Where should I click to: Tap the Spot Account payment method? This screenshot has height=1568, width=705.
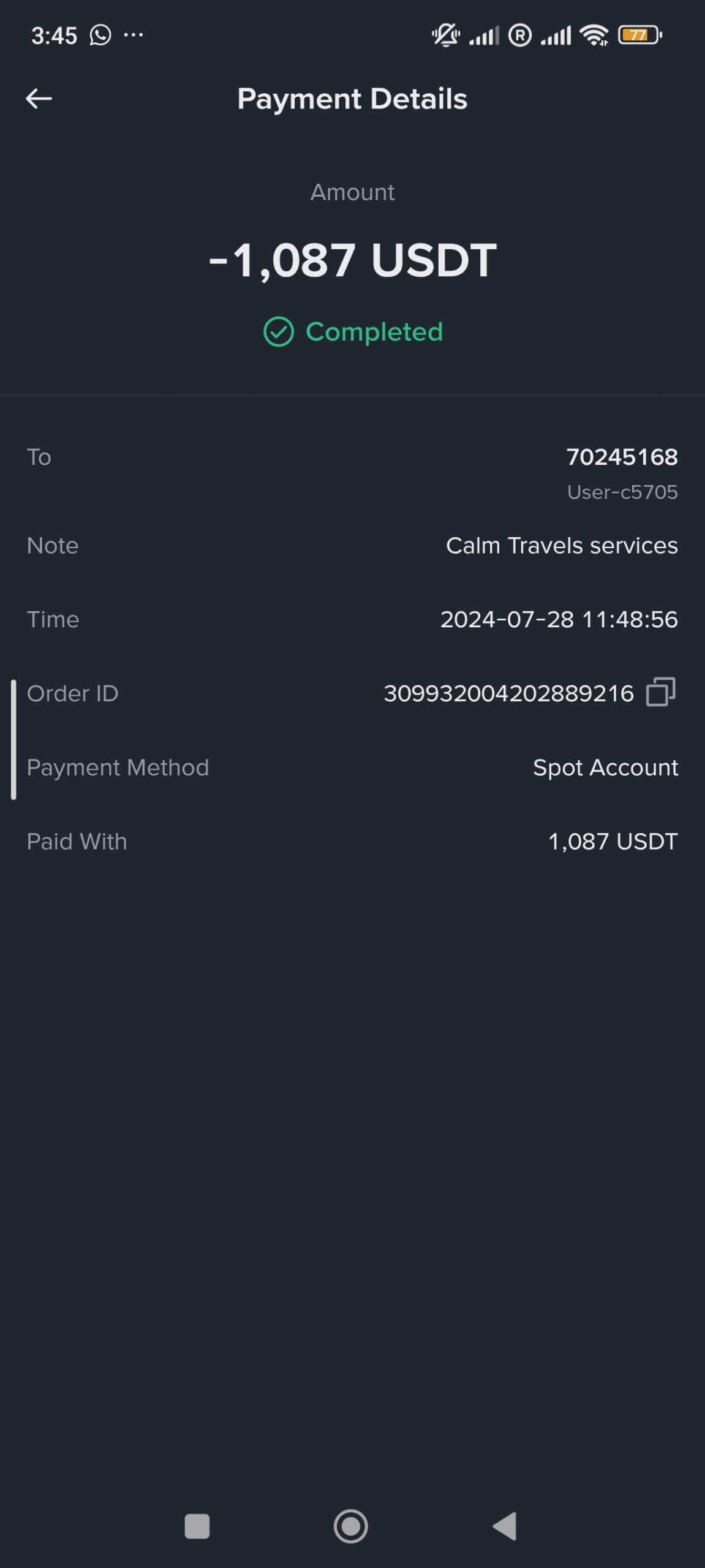click(605, 767)
